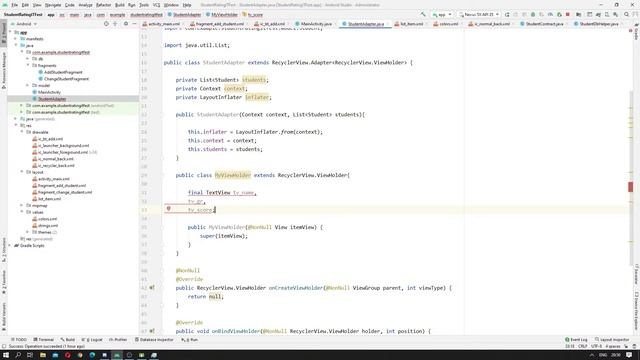Open the Build menu
This screenshot has width=640, height=360.
[x=120, y=5]
